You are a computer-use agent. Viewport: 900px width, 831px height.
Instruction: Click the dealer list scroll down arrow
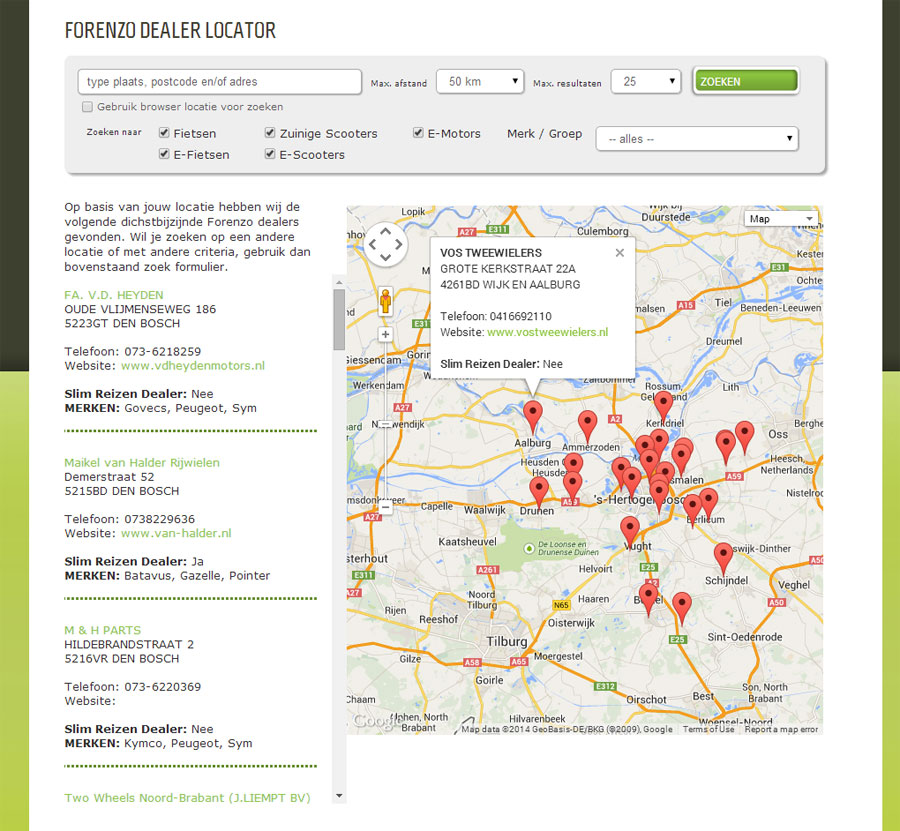tap(339, 796)
